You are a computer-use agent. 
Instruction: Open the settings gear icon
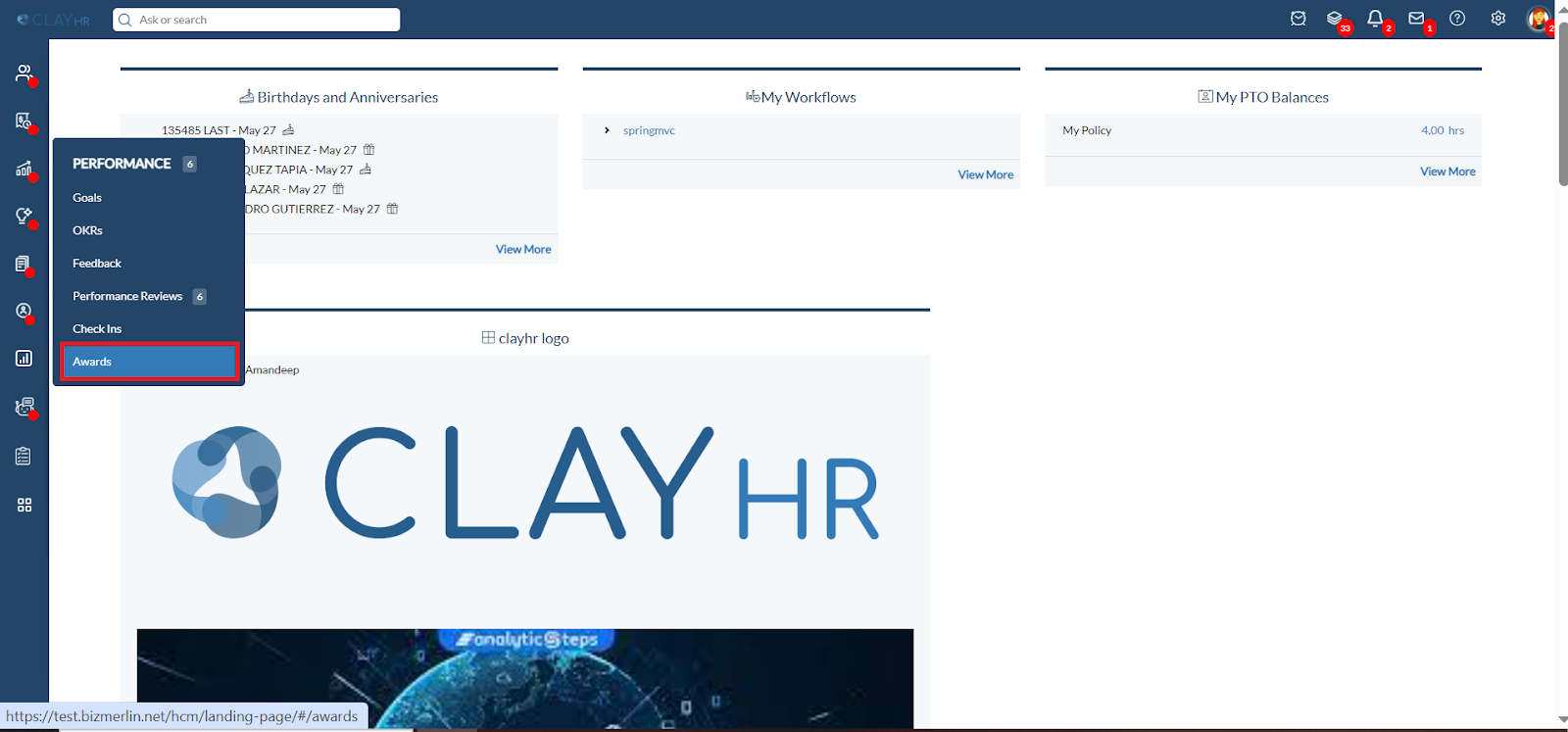pos(1498,19)
